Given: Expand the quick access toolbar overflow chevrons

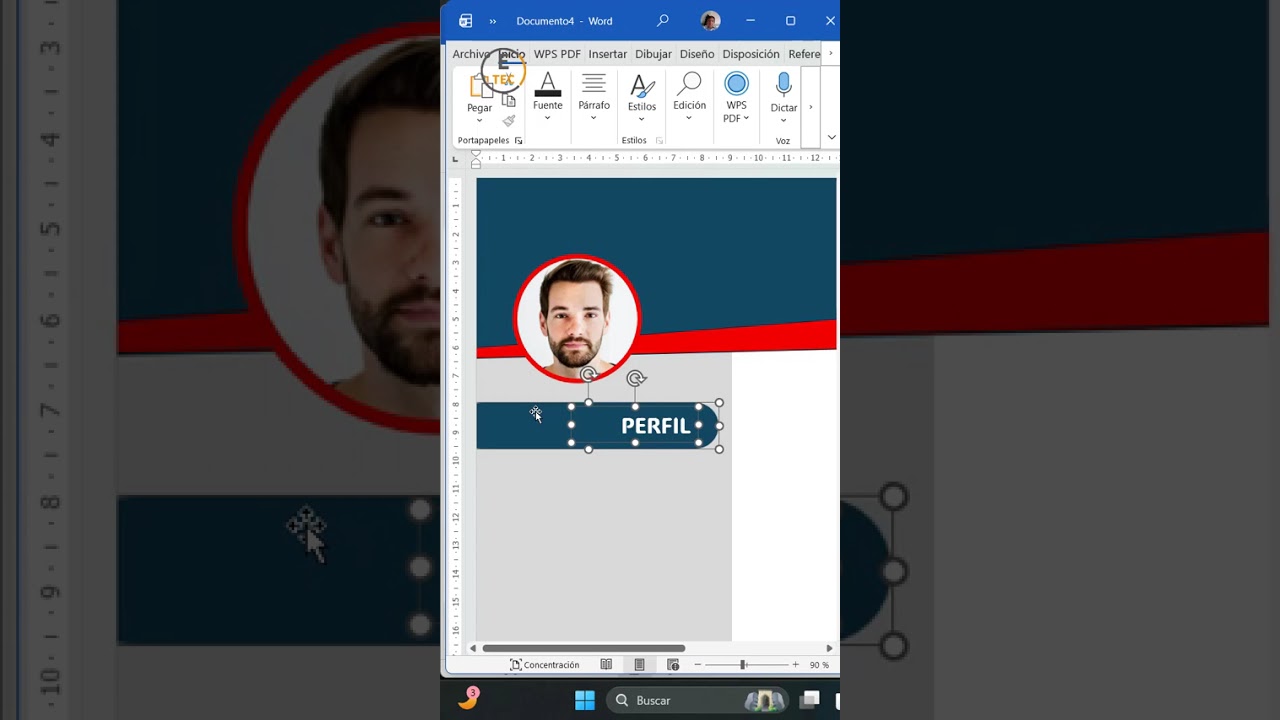Looking at the screenshot, I should point(492,21).
